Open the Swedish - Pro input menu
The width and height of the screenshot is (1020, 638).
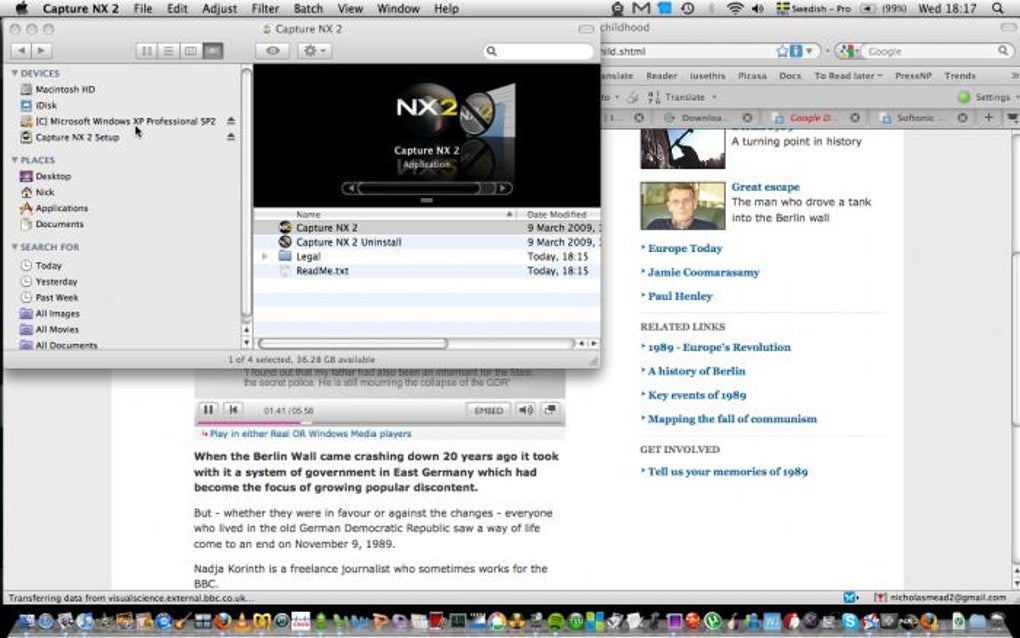coord(813,8)
